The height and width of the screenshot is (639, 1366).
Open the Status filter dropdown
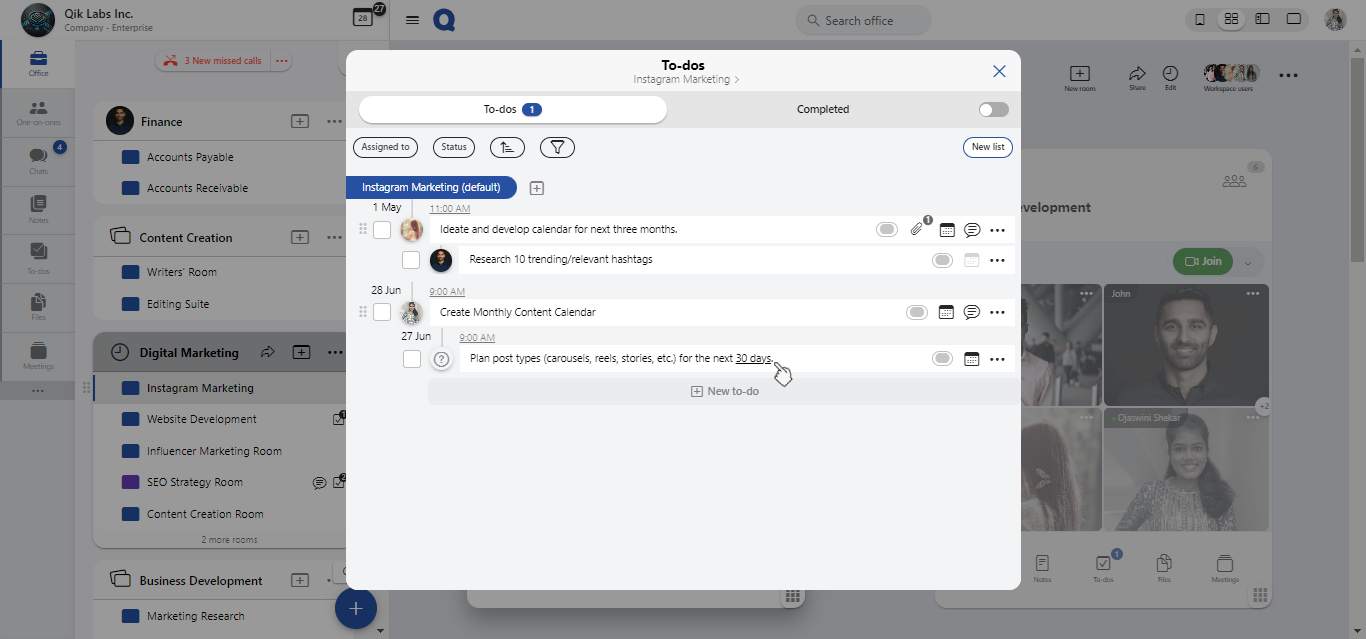pyautogui.click(x=454, y=148)
